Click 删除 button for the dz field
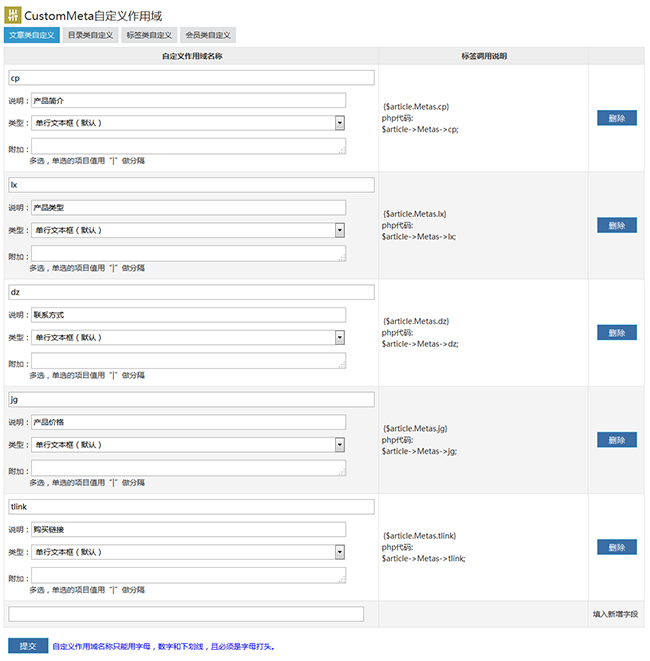 (x=617, y=333)
